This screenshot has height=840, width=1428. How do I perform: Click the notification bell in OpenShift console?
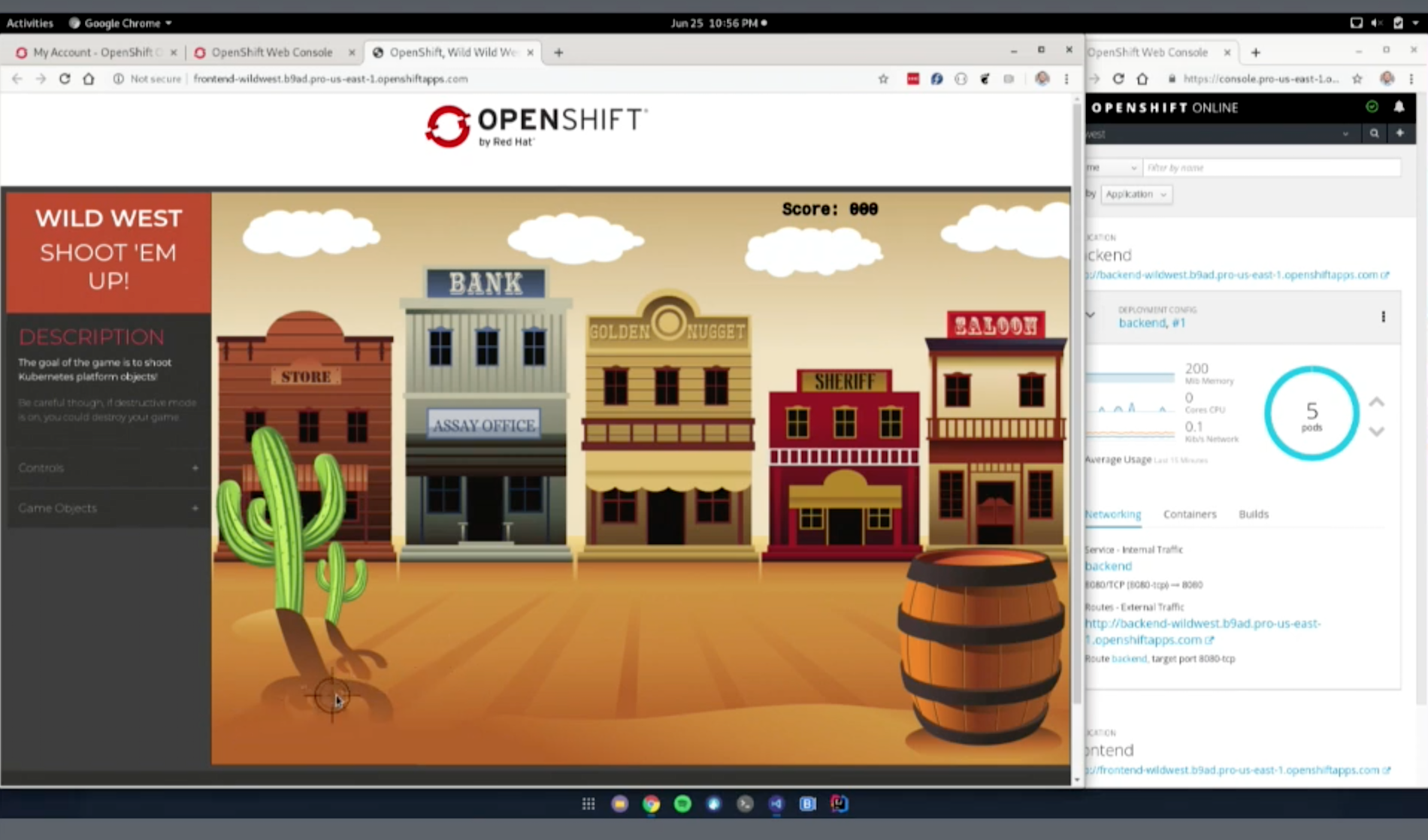[1399, 107]
